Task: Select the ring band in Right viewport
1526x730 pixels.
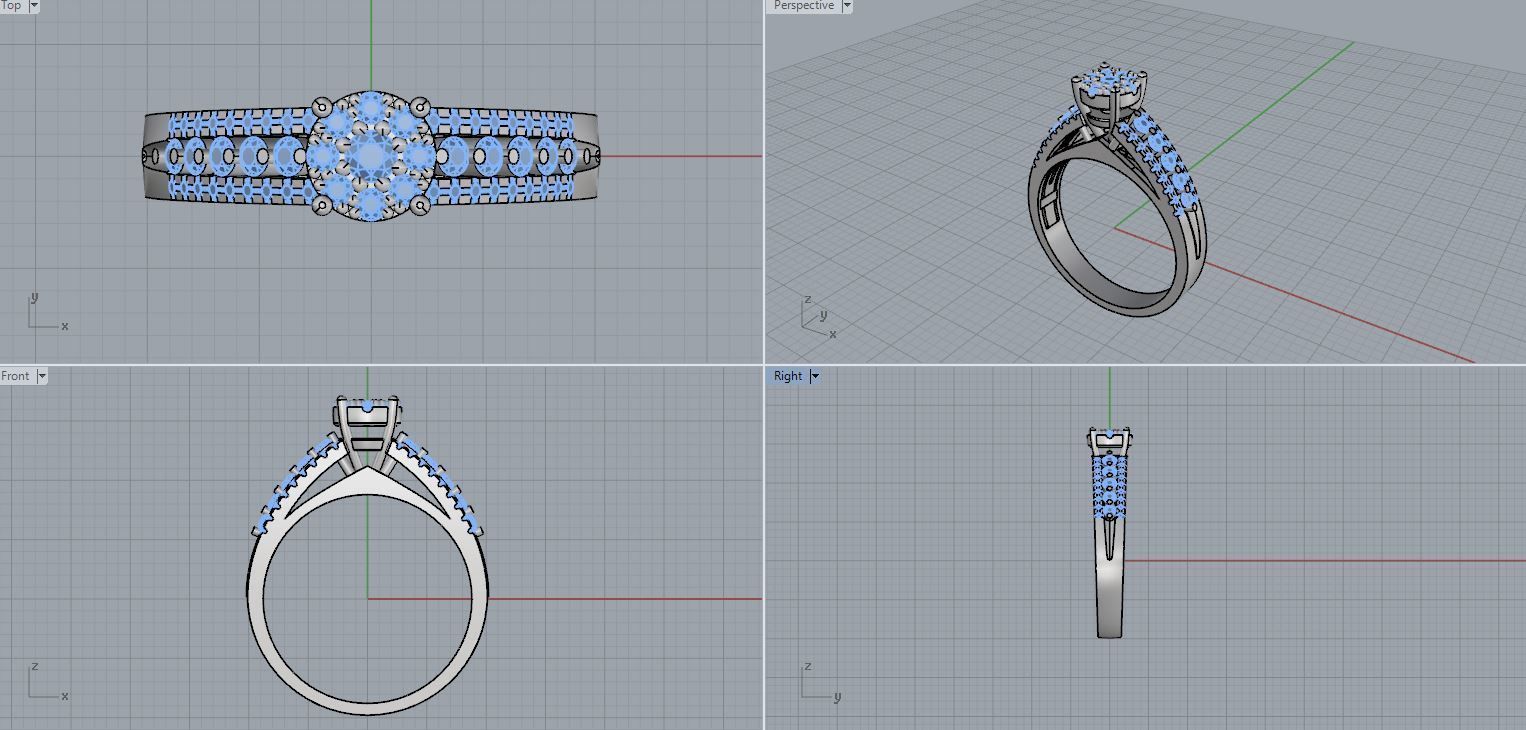Action: pos(1109,580)
